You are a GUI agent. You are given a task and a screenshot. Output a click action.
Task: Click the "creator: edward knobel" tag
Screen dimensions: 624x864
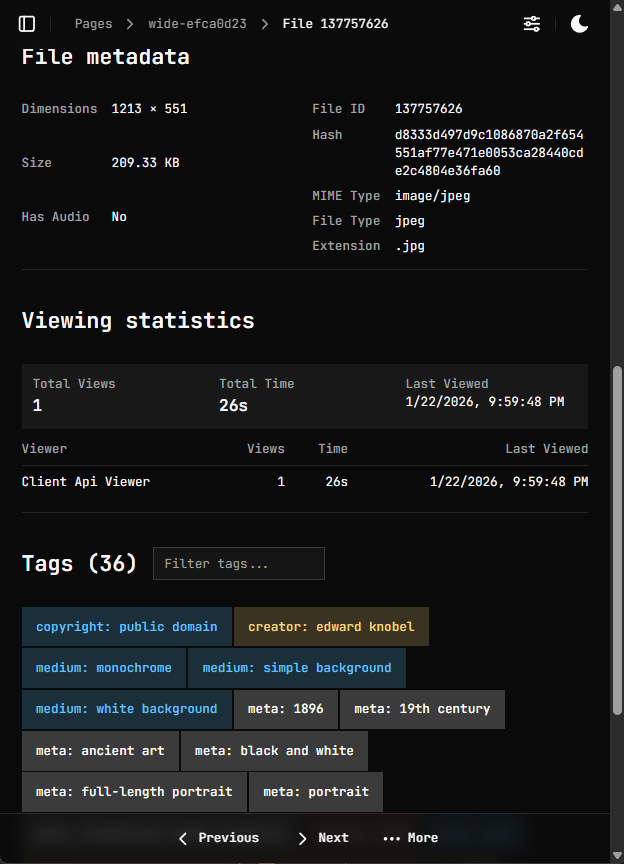(330, 627)
